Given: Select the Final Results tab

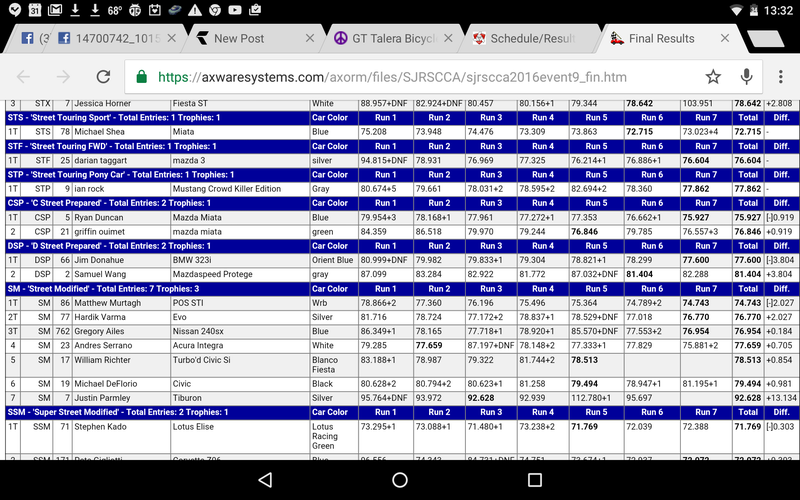Looking at the screenshot, I should pos(671,38).
